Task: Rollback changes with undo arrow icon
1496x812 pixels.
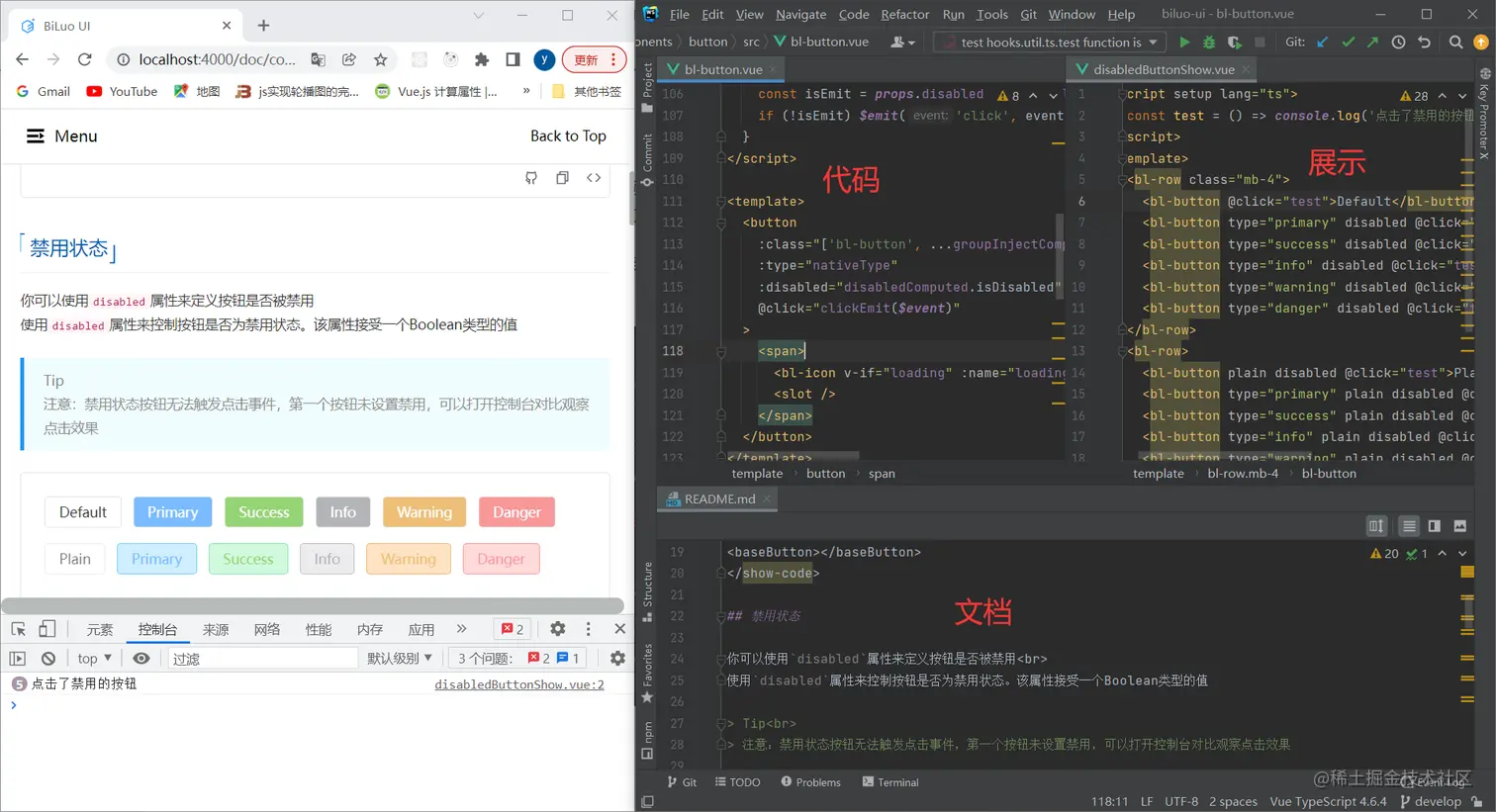Action: [x=1424, y=42]
